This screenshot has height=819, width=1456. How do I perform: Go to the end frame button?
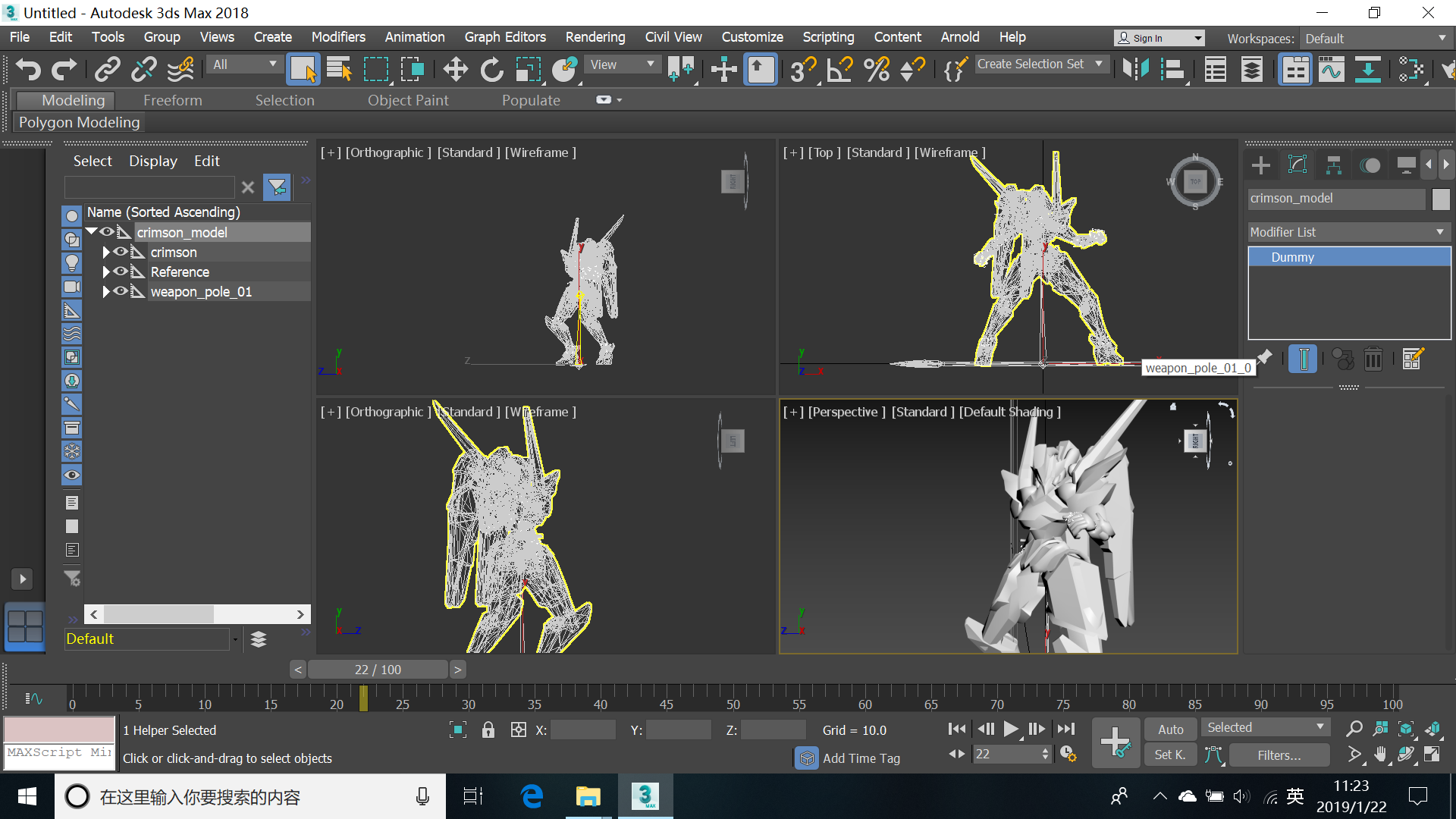click(1066, 729)
